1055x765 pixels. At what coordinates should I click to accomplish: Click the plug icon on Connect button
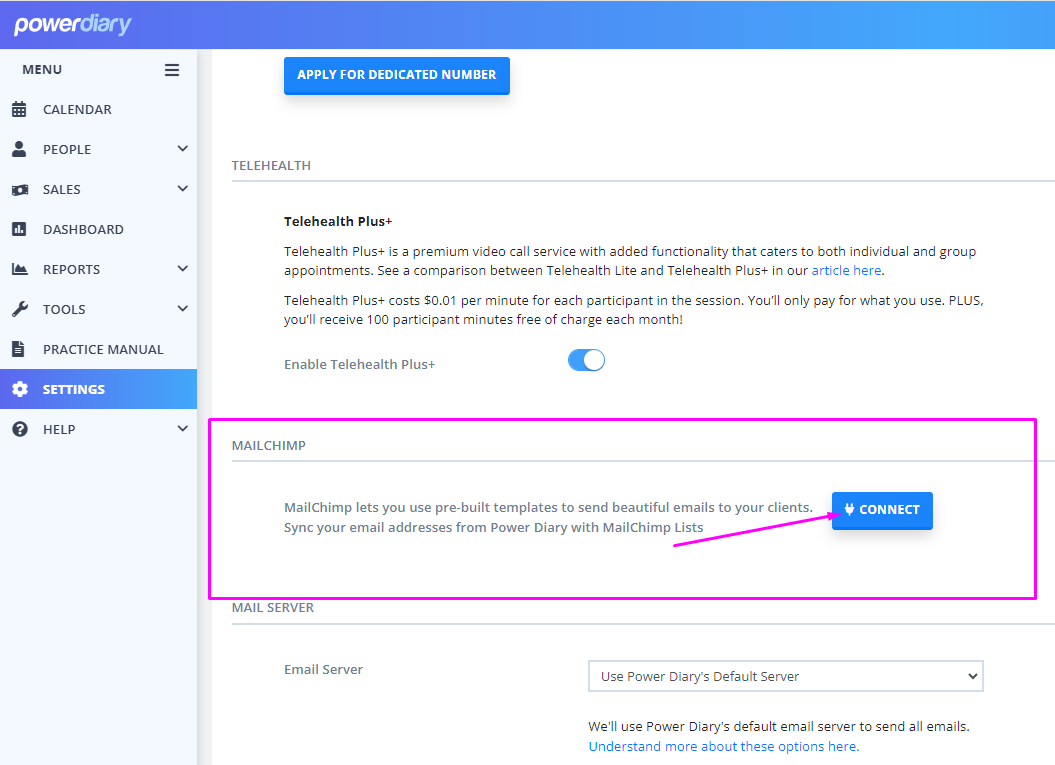click(849, 509)
